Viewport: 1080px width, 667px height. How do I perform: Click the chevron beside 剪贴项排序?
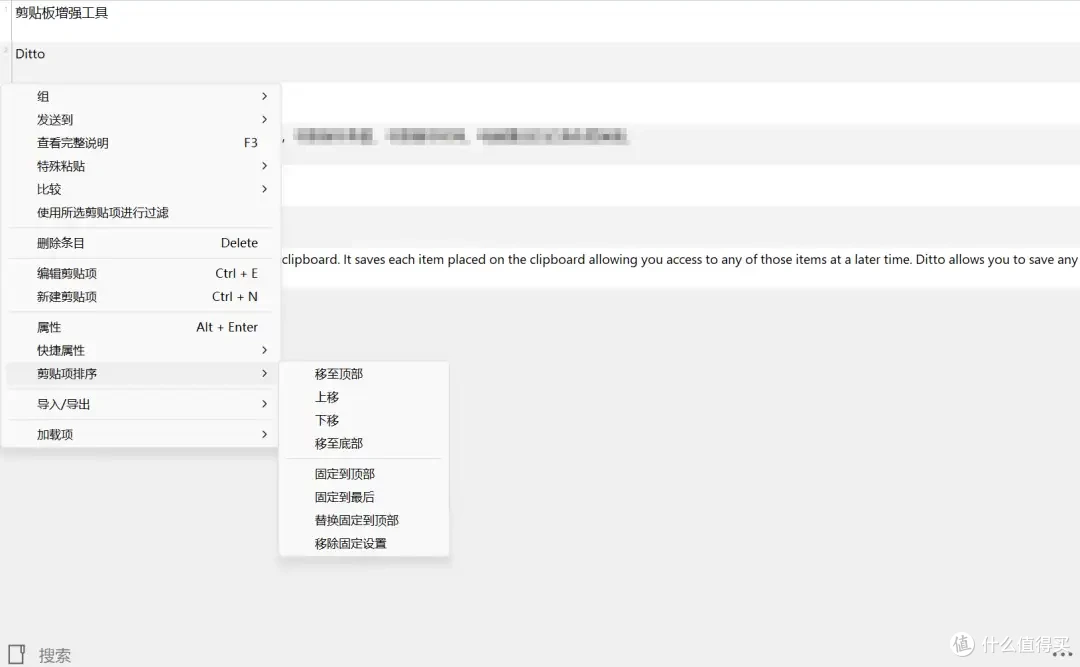[264, 373]
